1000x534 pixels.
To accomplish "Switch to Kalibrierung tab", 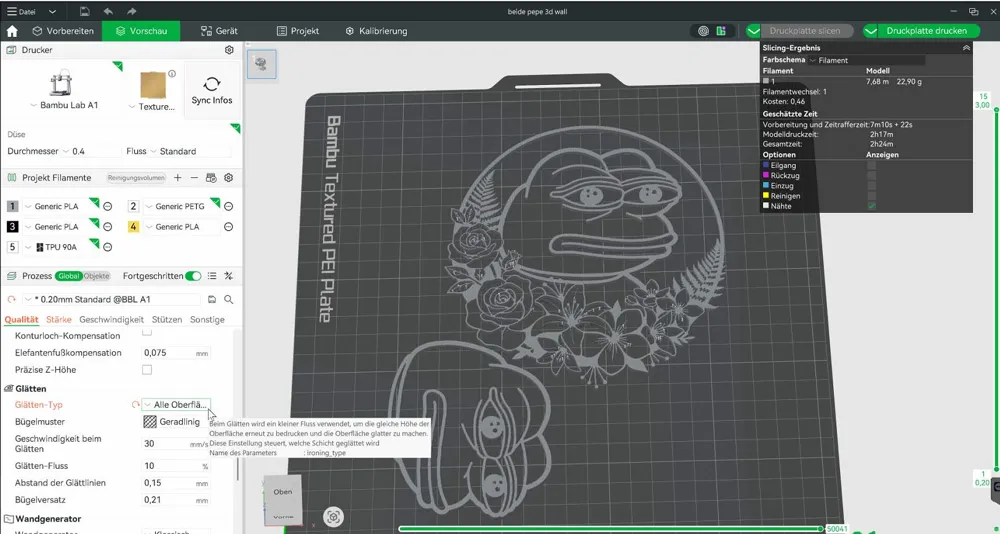I will 376,31.
